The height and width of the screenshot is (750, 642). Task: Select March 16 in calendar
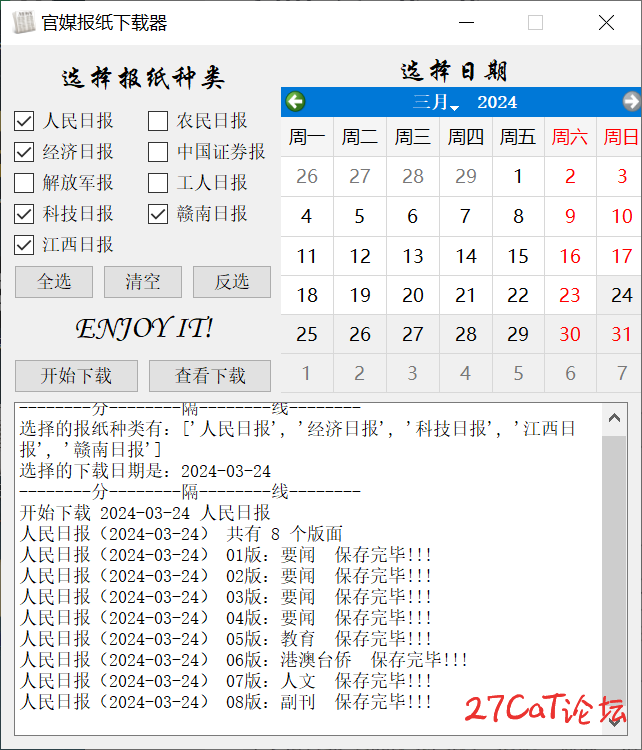tap(570, 256)
